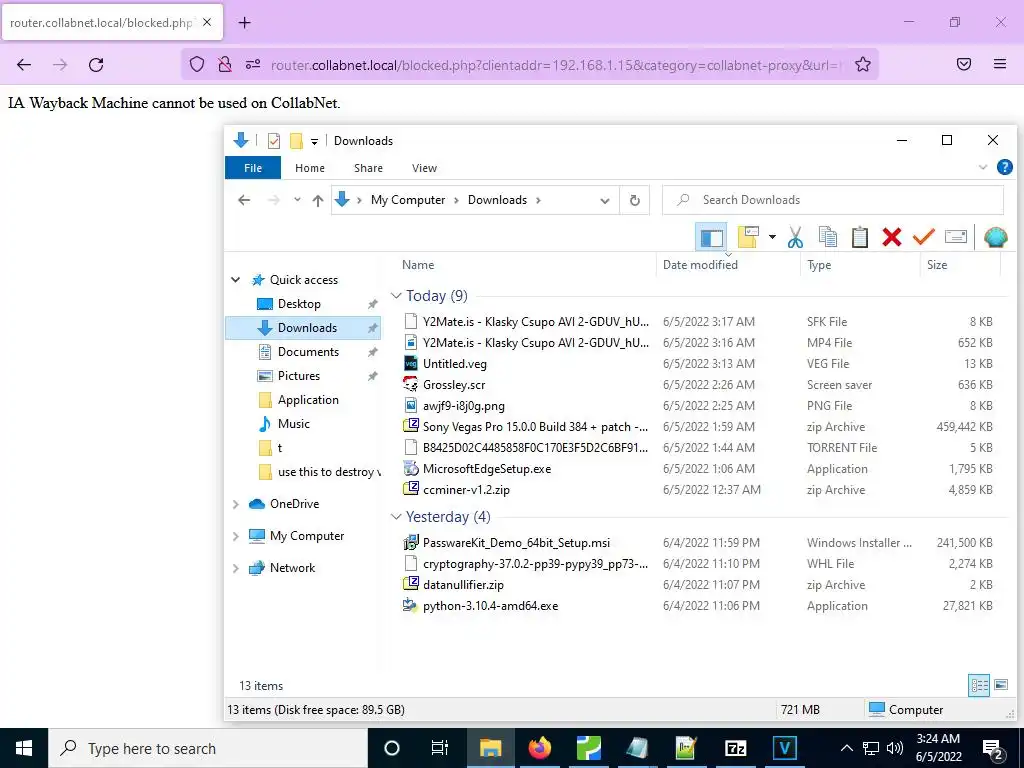Click the Search Downloads field
Image resolution: width=1024 pixels, height=768 pixels.
pyautogui.click(x=833, y=200)
